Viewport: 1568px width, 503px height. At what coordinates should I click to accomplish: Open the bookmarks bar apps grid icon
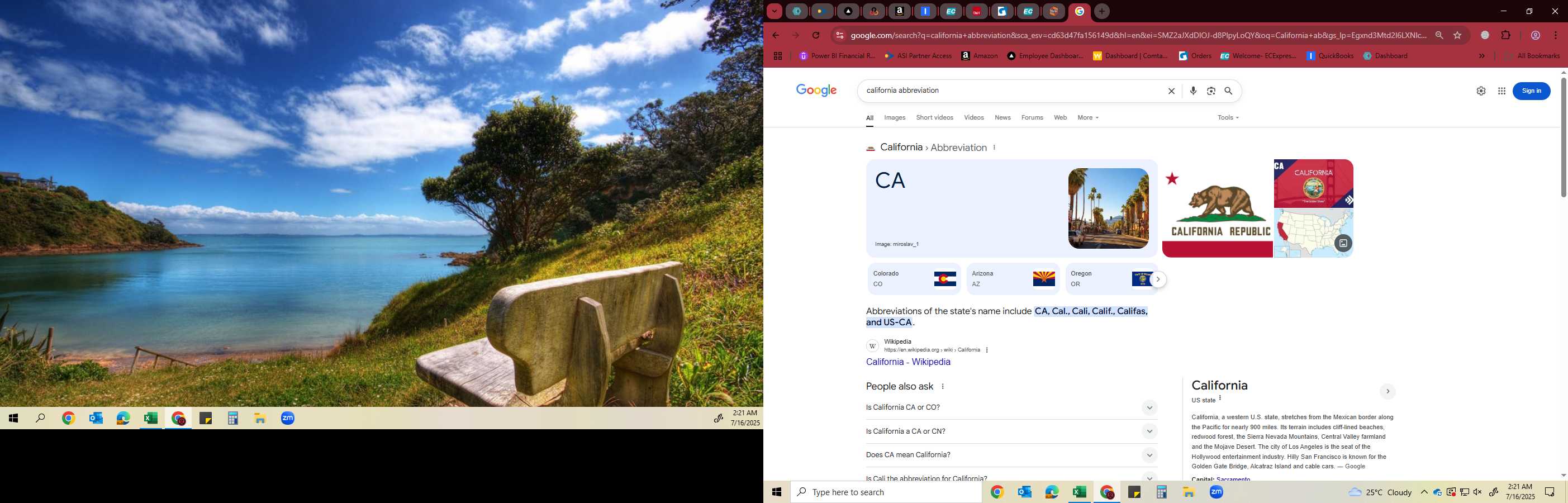click(778, 56)
